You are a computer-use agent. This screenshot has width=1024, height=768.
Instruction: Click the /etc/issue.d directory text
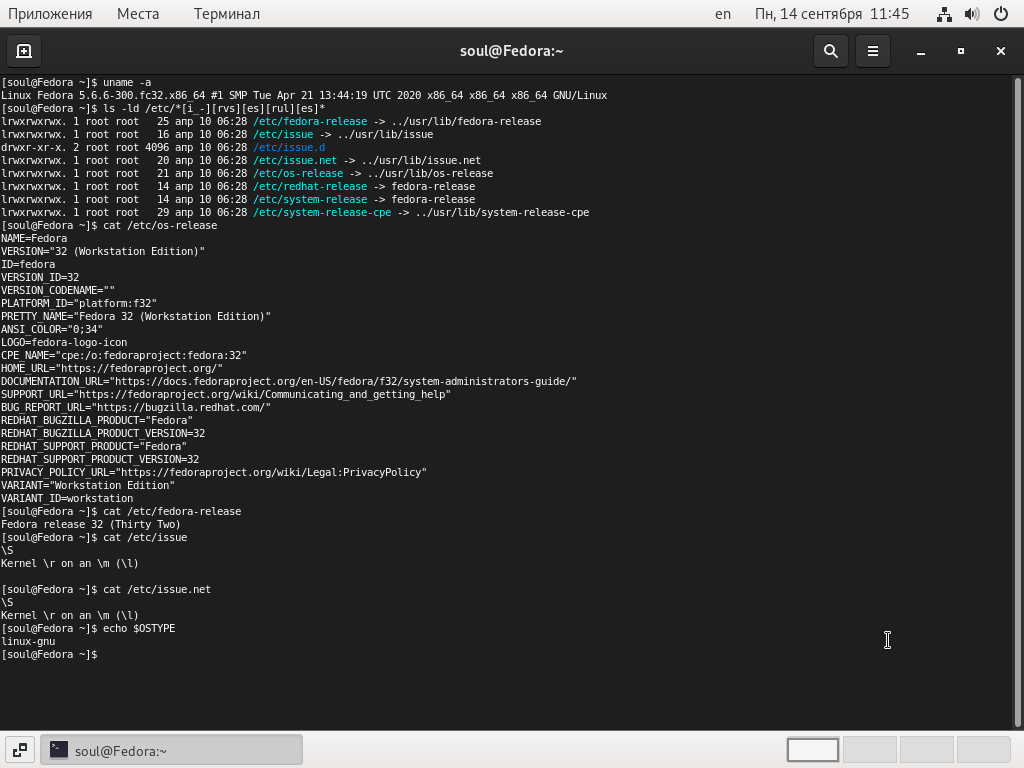tap(289, 148)
